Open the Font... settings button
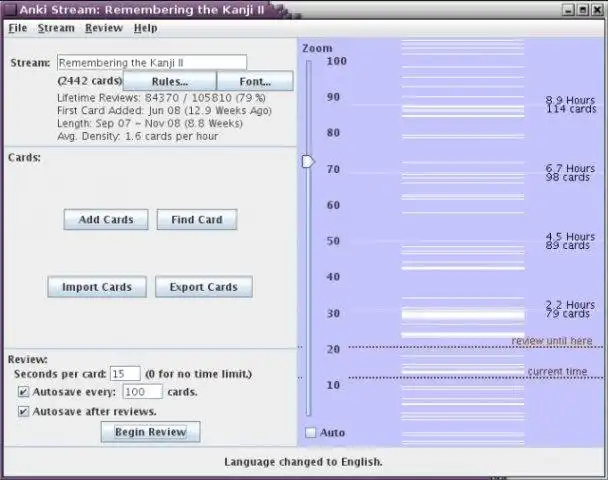This screenshot has height=480, width=608. coord(255,81)
